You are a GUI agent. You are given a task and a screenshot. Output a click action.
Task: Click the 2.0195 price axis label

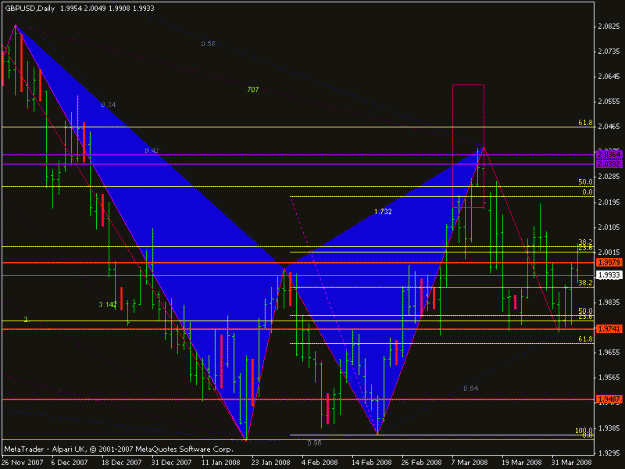609,202
